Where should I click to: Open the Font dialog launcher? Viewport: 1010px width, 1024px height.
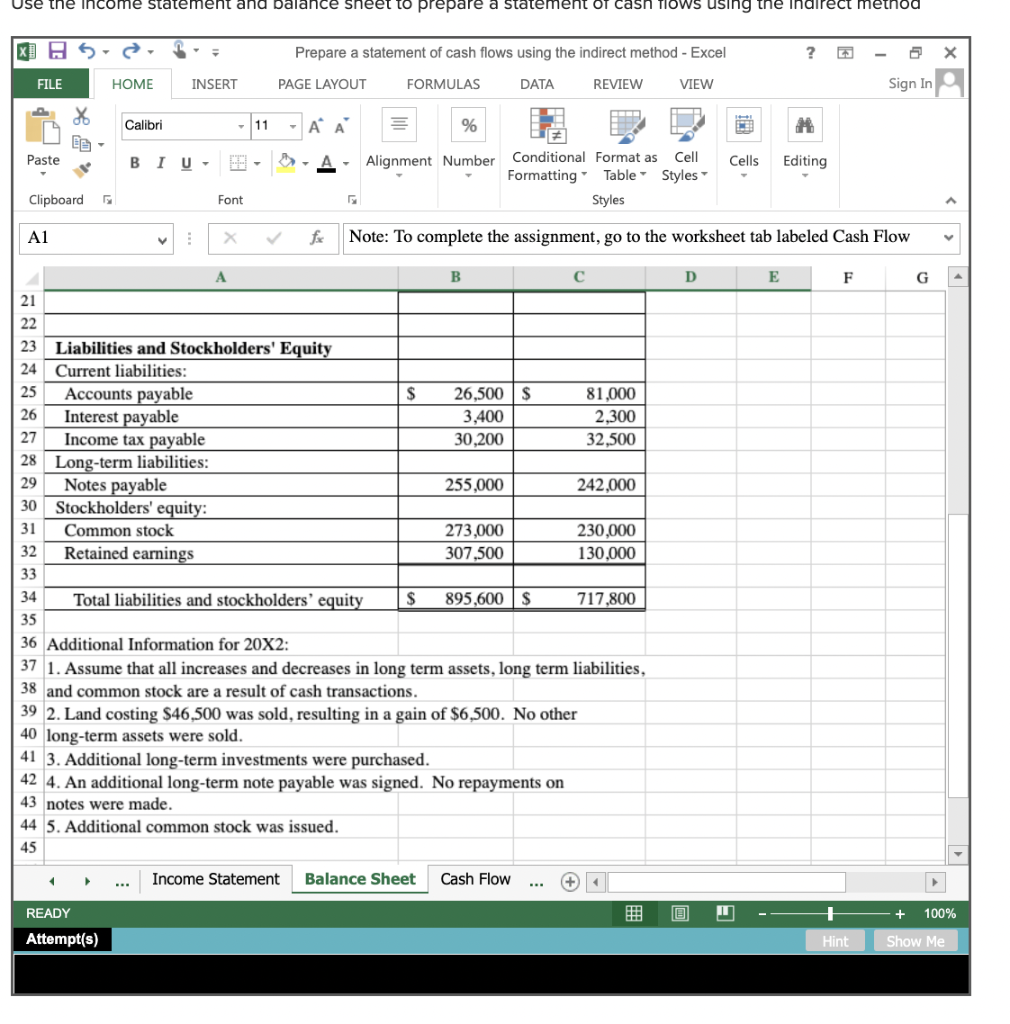coord(353,200)
